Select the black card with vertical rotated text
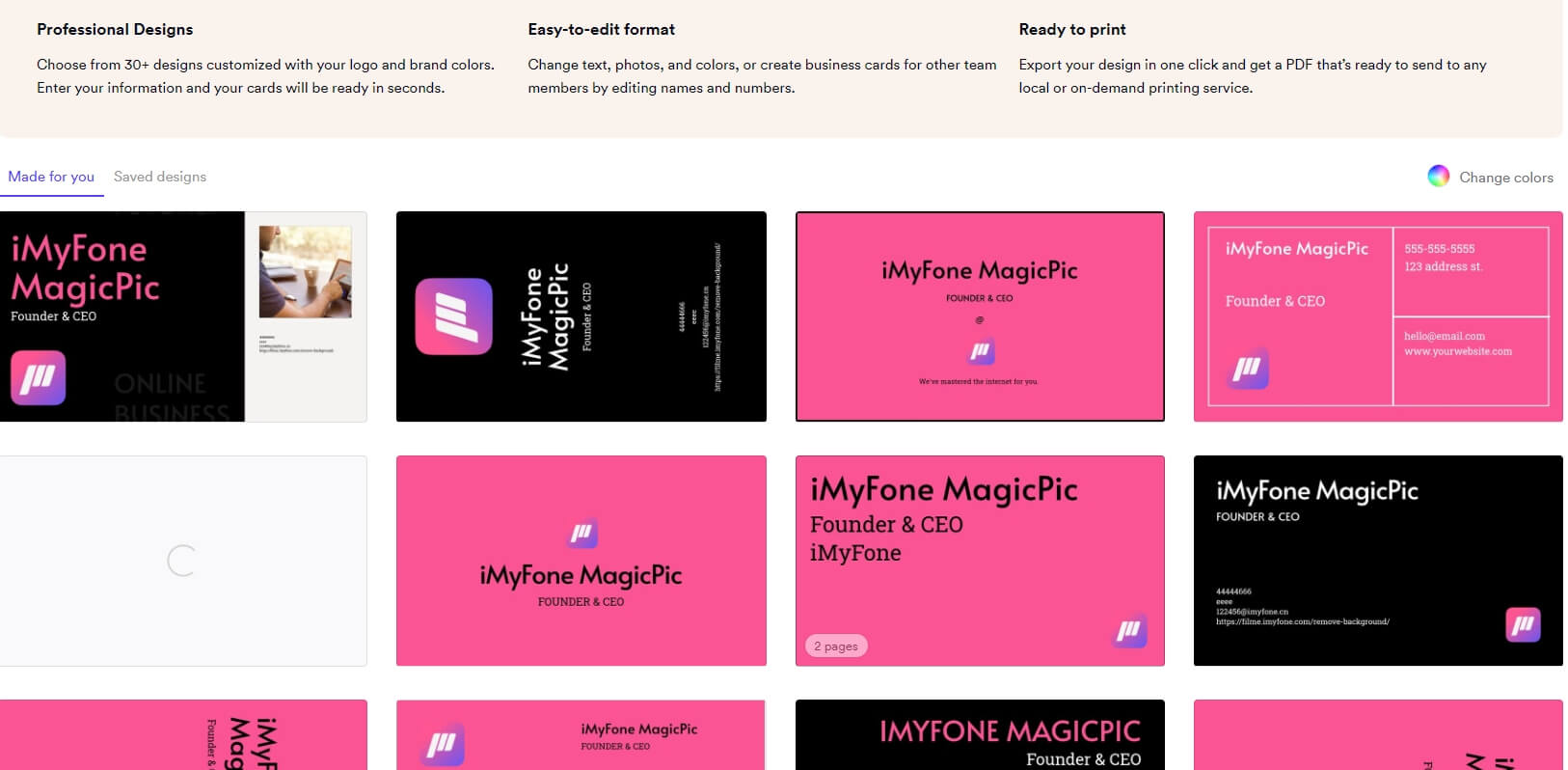 [x=581, y=316]
